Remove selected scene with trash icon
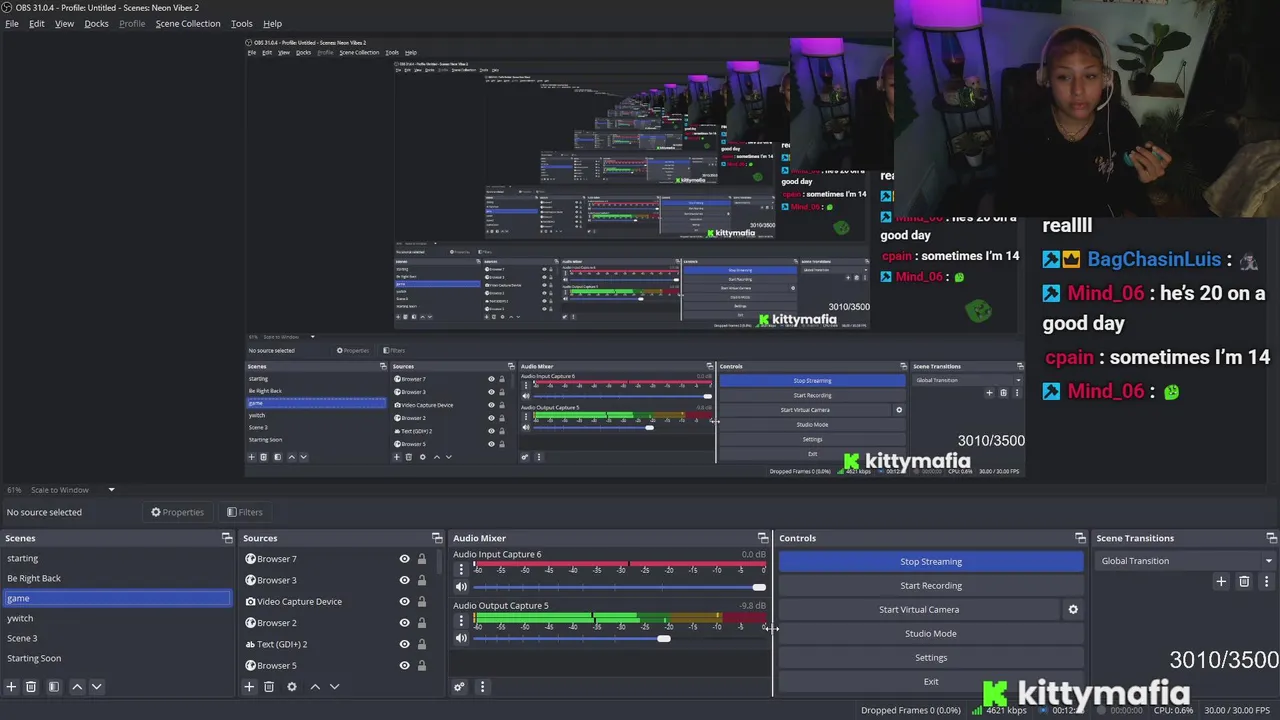 pos(31,687)
